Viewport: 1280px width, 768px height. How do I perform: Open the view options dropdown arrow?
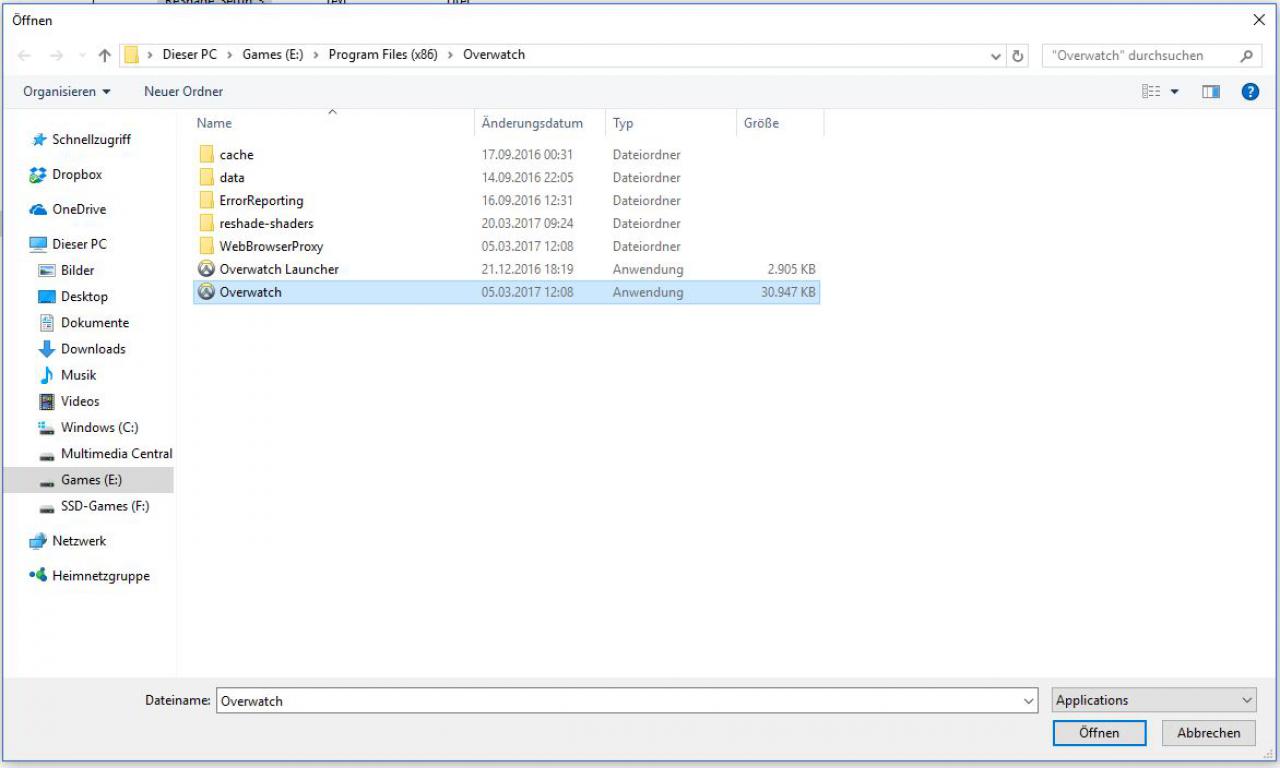1175,92
